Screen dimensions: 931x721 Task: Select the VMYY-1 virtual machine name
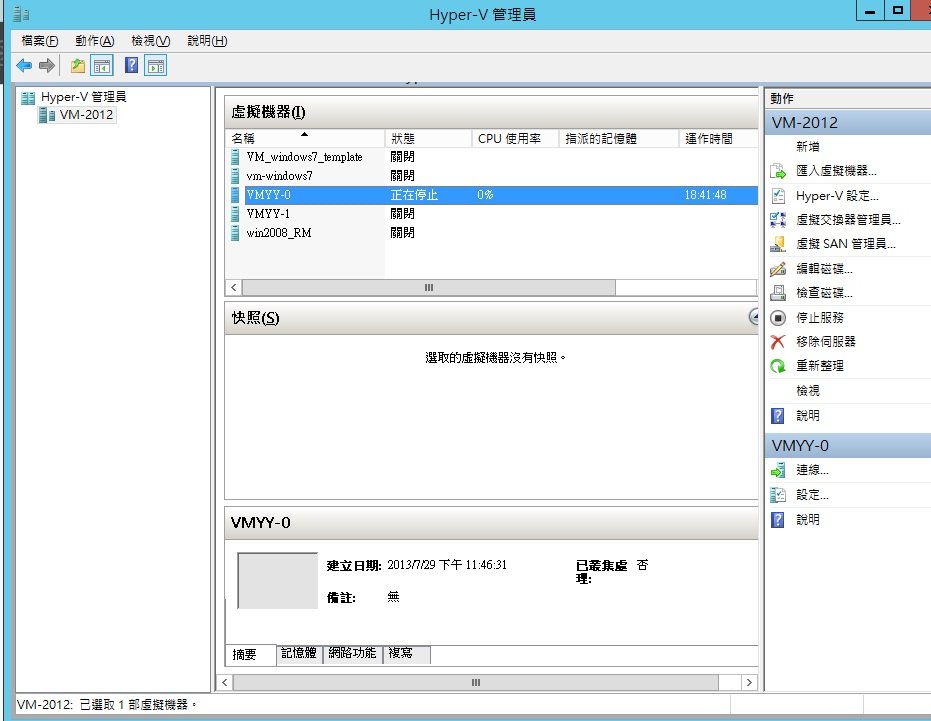pos(268,214)
